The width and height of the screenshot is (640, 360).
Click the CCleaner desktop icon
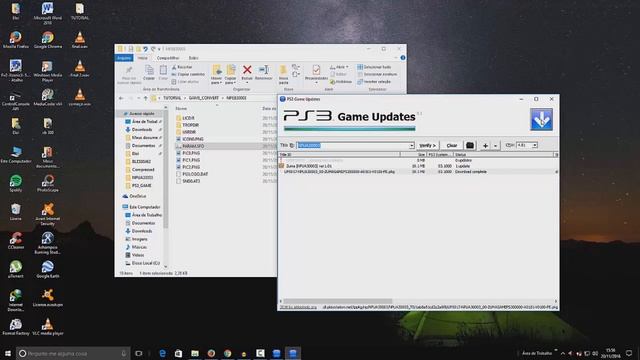(16, 240)
